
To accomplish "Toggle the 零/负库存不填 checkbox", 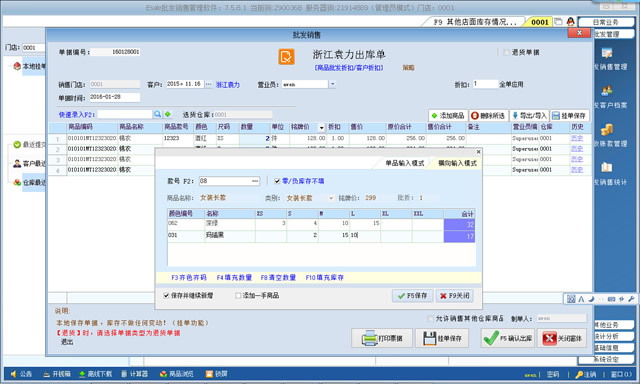I will [x=277, y=181].
